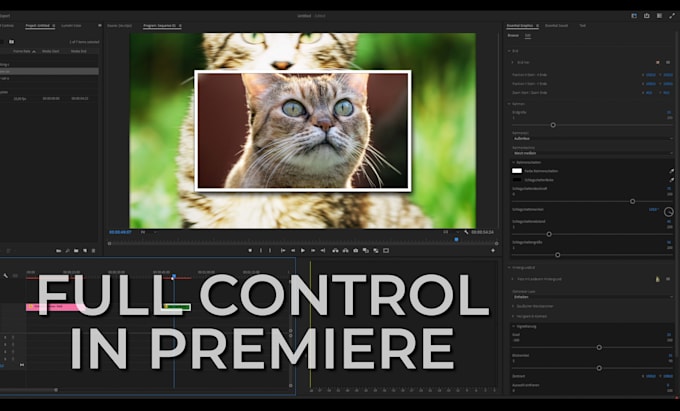Collapse the Rahmen section
Image resolution: width=680 pixels, height=411 pixels.
tap(509, 104)
